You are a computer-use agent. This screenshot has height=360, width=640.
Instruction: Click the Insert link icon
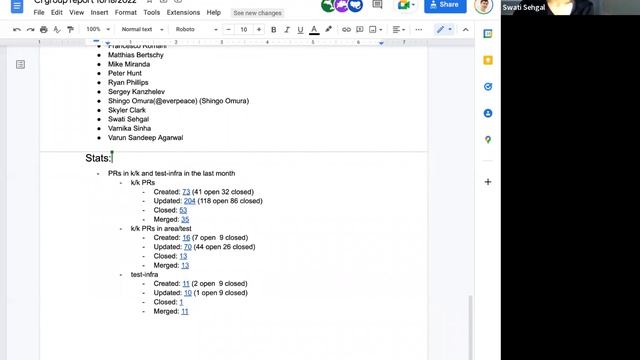click(x=346, y=29)
